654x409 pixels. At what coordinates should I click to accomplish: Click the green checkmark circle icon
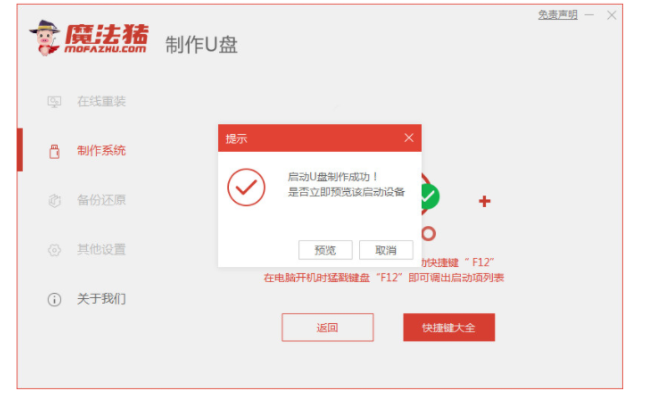(x=430, y=196)
